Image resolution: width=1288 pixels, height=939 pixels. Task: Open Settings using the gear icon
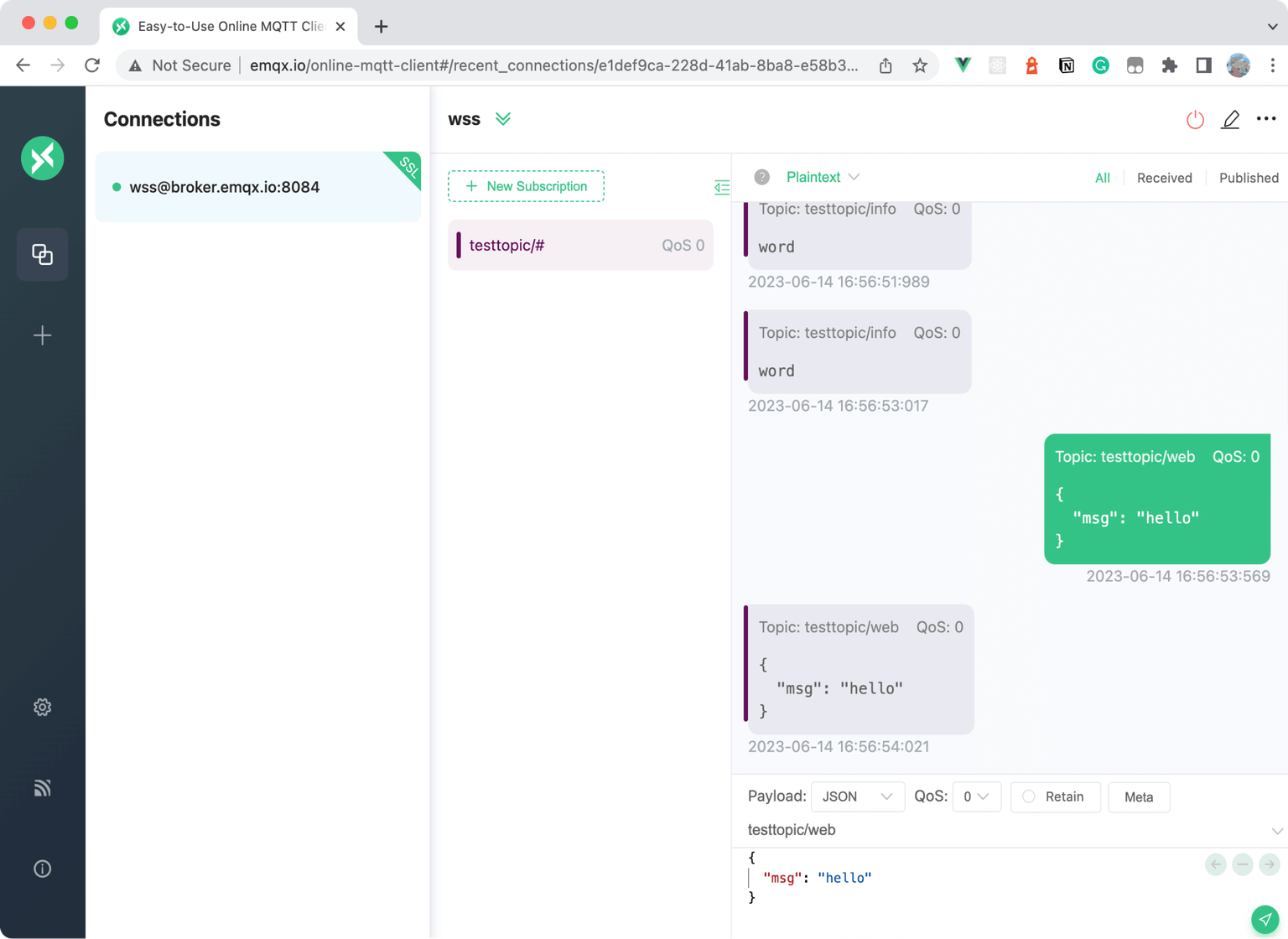(42, 707)
